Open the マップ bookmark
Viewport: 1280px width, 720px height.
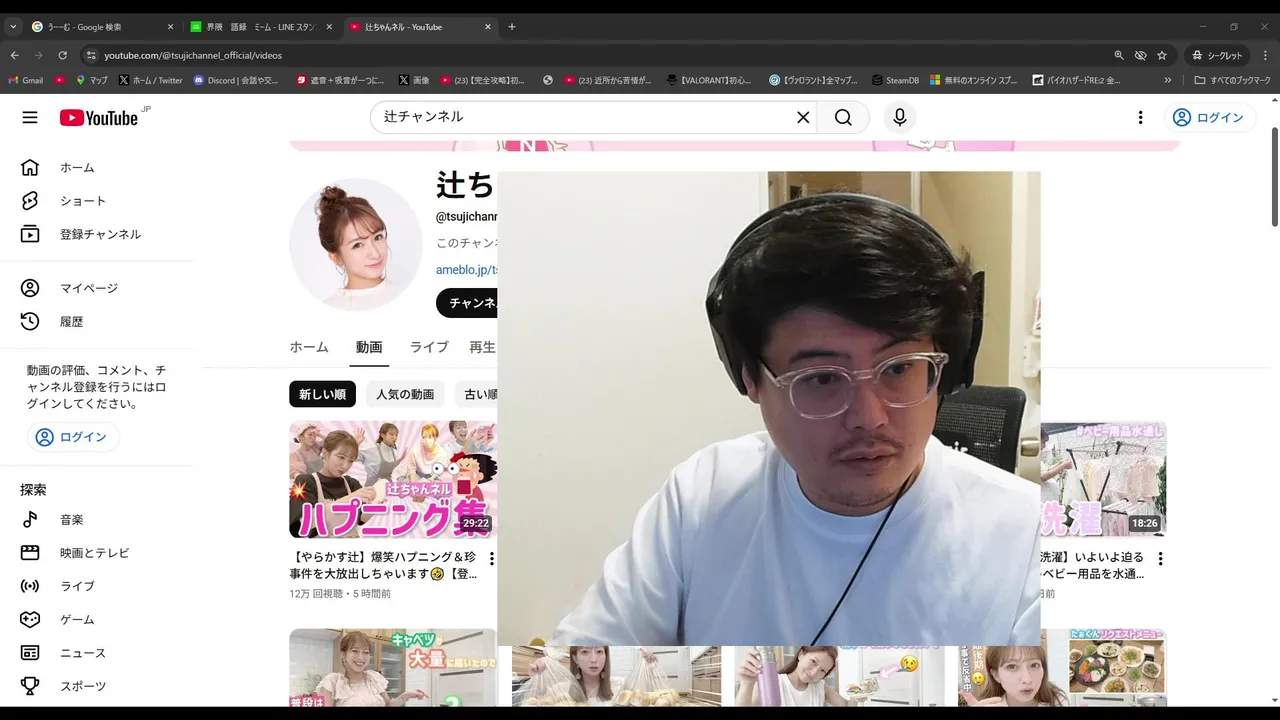[91, 80]
